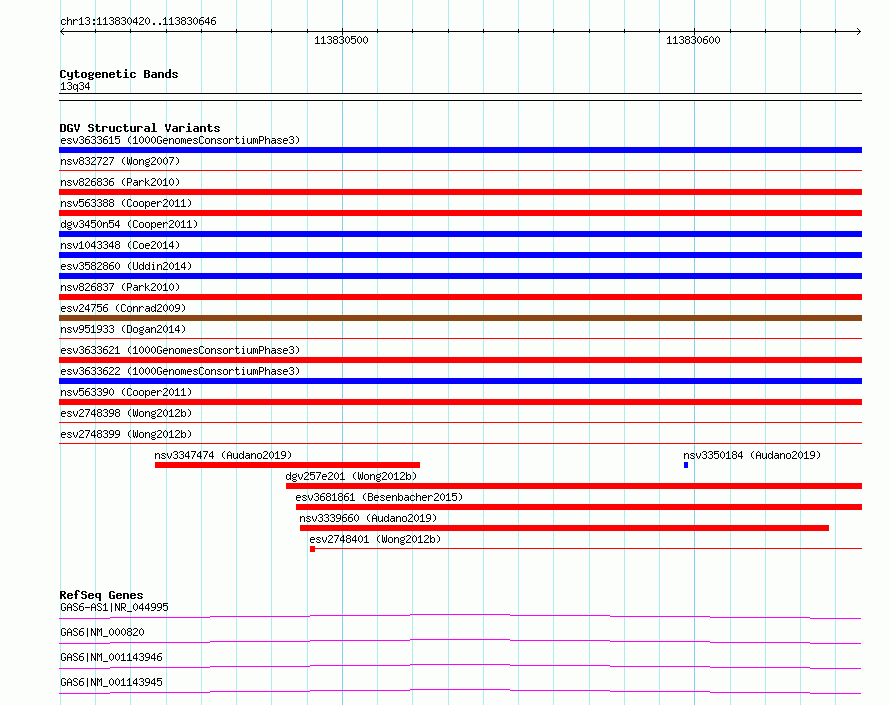
Task: Click the 113830600 ruler position label
Action: 693,40
